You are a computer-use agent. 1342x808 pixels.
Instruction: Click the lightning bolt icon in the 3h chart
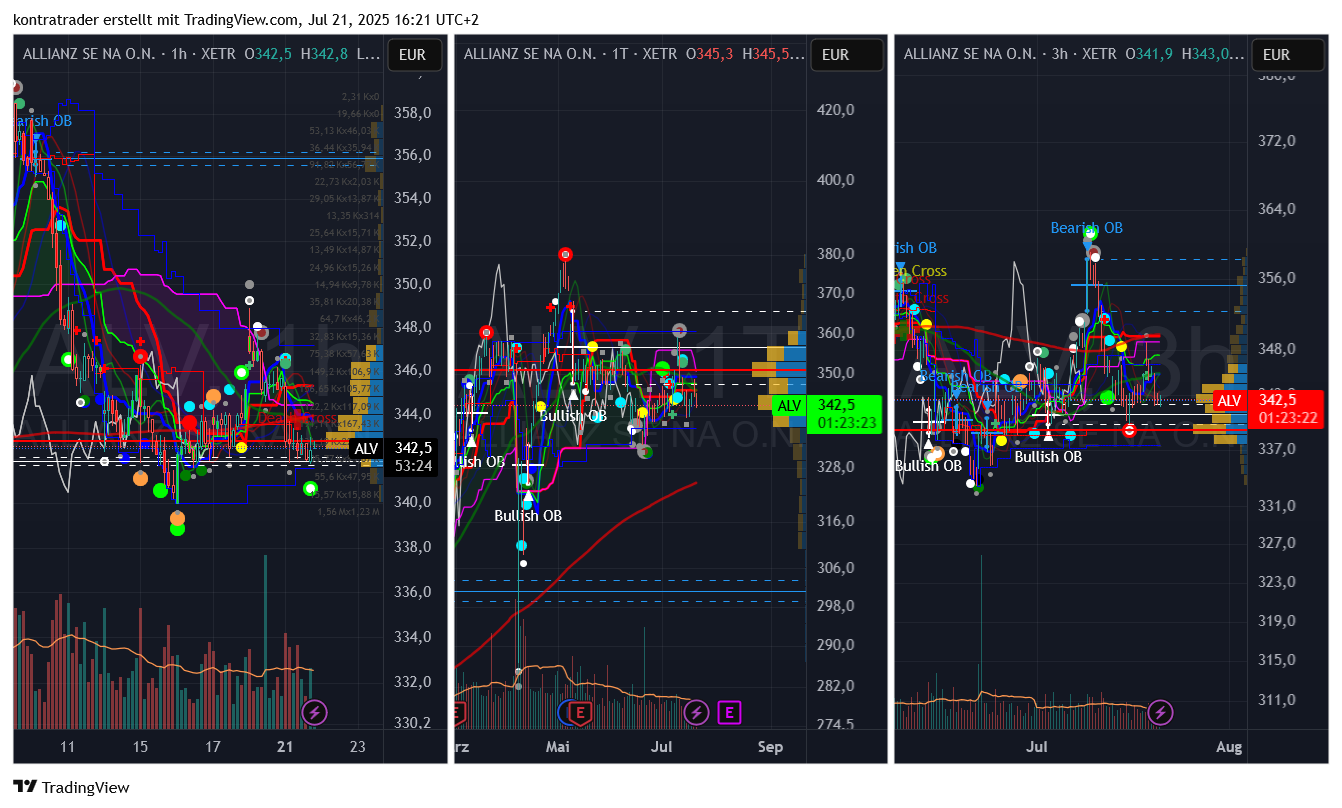pyautogui.click(x=1160, y=713)
